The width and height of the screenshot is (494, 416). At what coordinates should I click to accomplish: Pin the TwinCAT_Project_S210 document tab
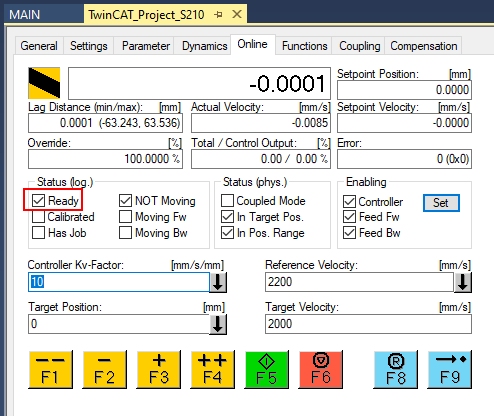pyautogui.click(x=219, y=14)
